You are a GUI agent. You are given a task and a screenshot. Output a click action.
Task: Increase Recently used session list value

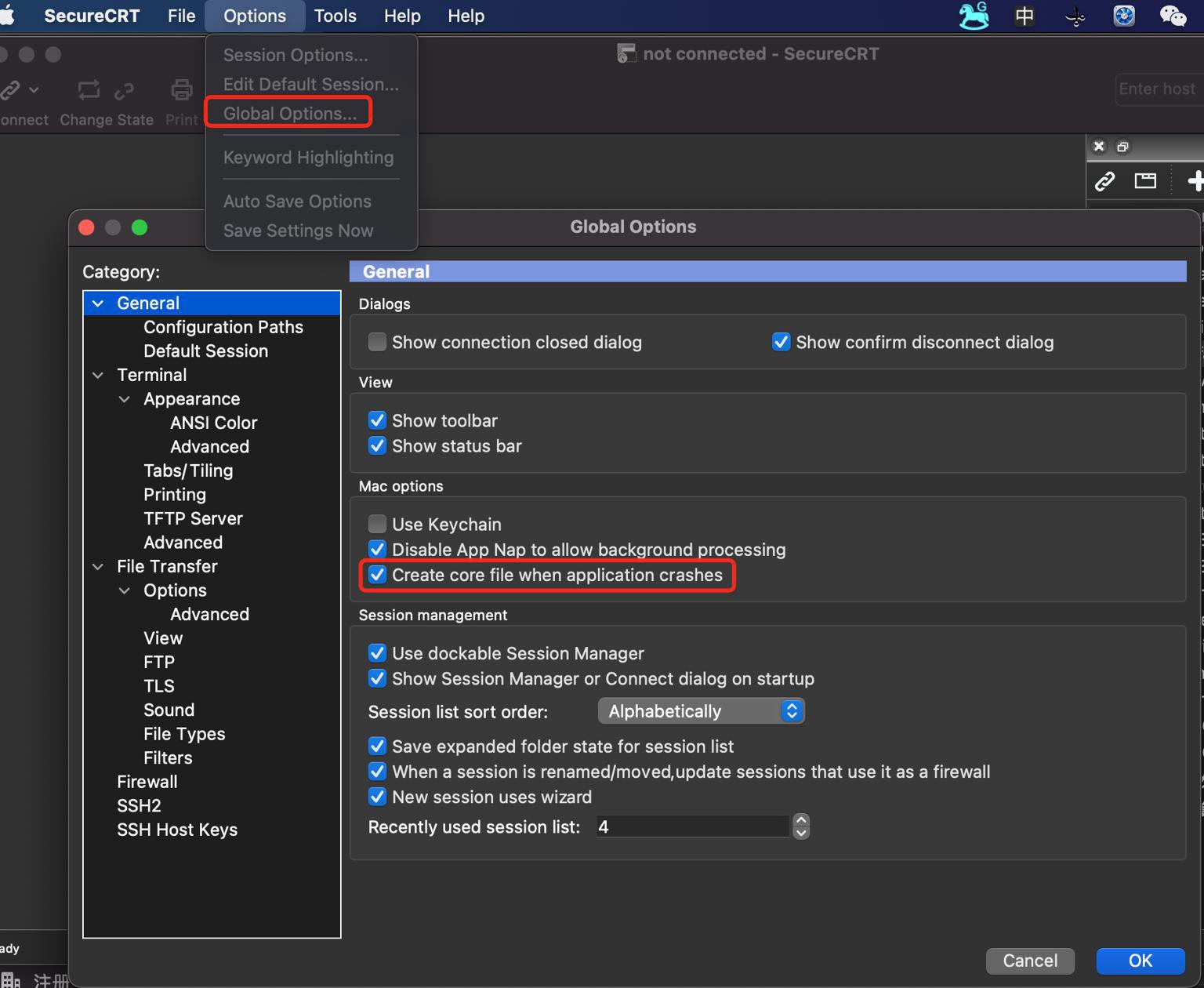click(x=801, y=820)
